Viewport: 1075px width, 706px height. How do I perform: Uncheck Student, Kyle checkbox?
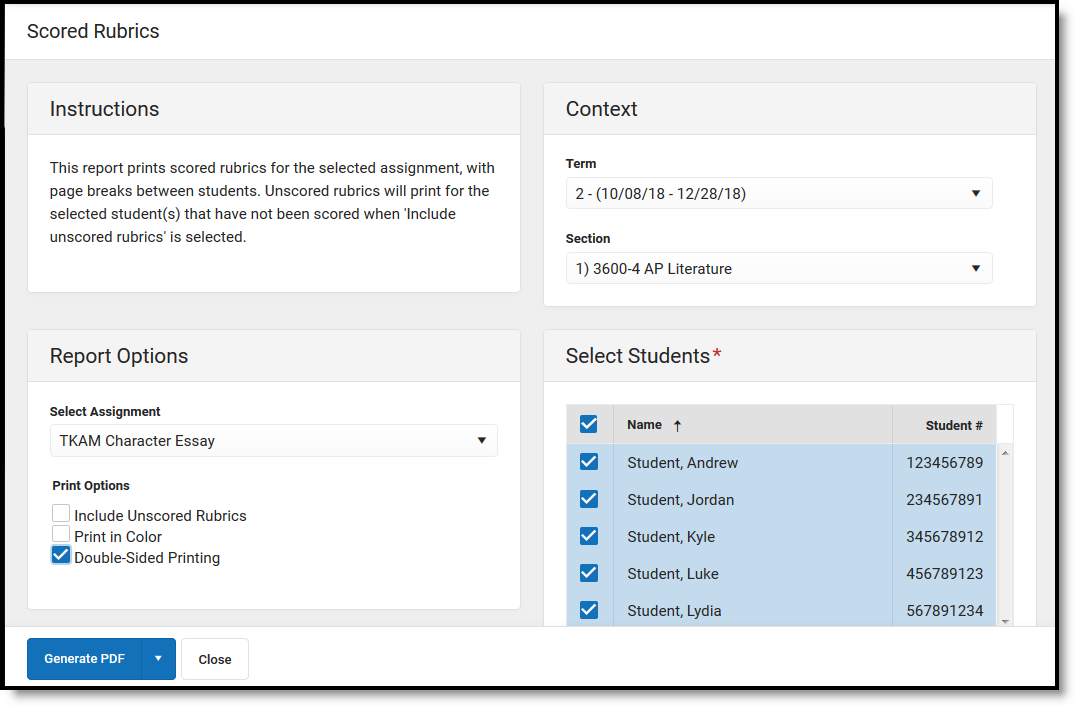(589, 536)
